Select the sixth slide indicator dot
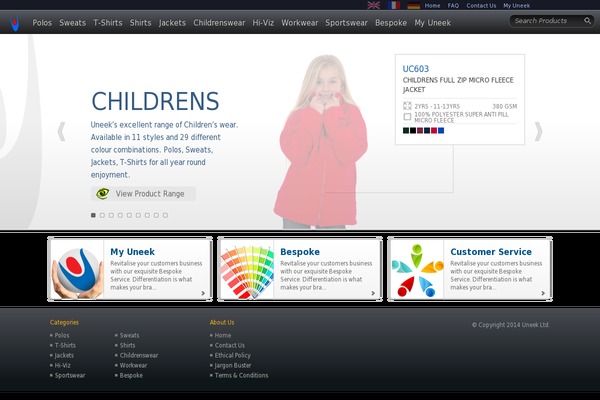This screenshot has height=400, width=600. (138, 215)
